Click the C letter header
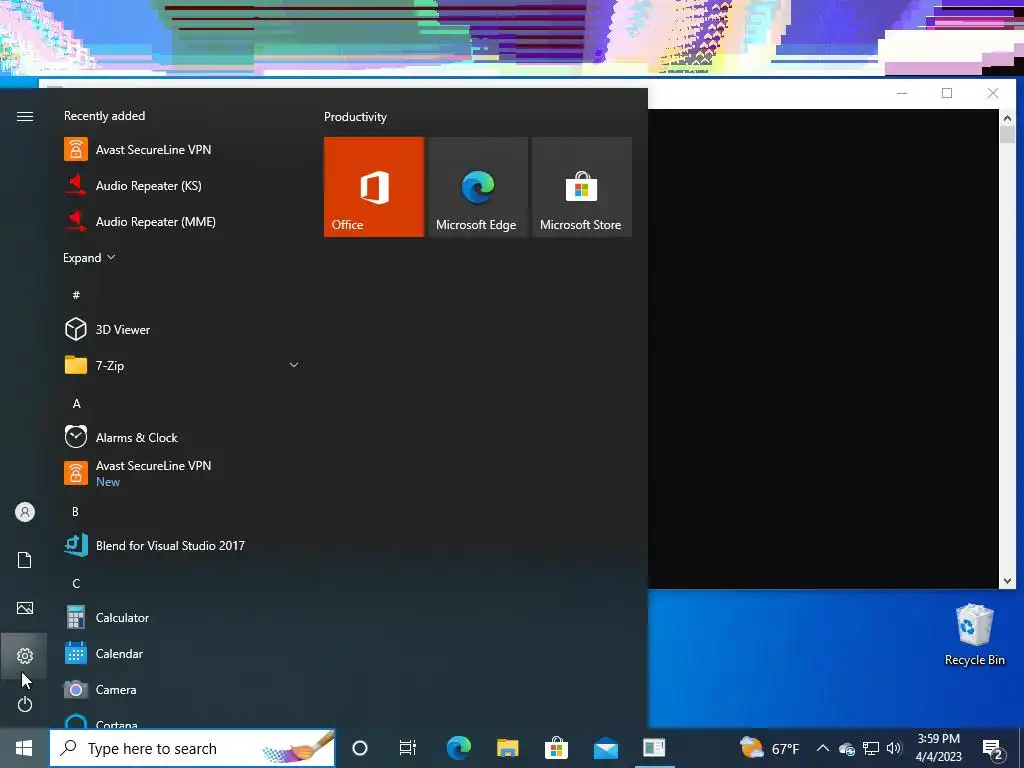This screenshot has width=1024, height=768. [76, 583]
